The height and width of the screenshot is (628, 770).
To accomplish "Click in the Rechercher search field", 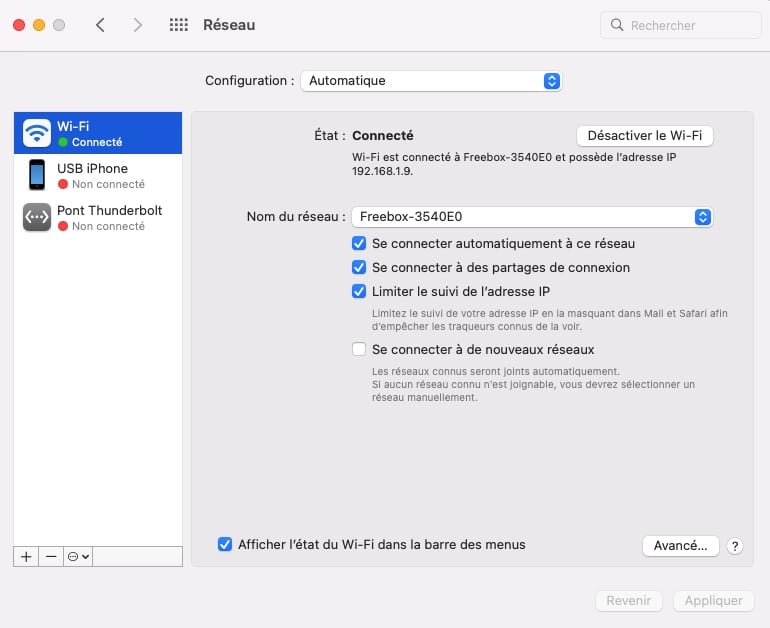I will click(x=690, y=25).
